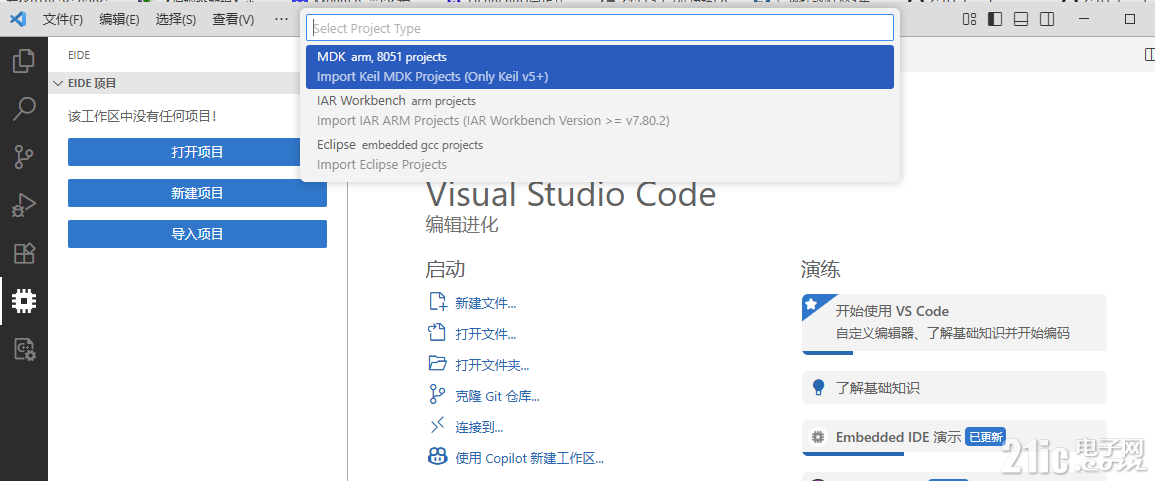Toggle the bottom panel visibility
This screenshot has height=481, width=1155.
(1021, 19)
